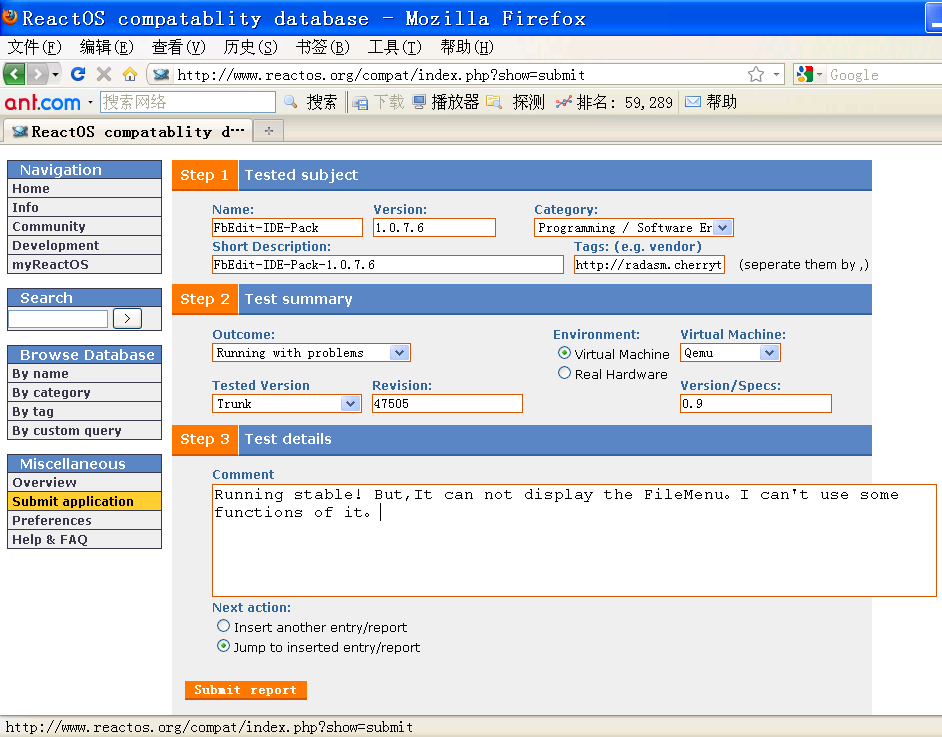Click the Short Description input field
Viewport: 942px width, 737px height.
(x=387, y=264)
